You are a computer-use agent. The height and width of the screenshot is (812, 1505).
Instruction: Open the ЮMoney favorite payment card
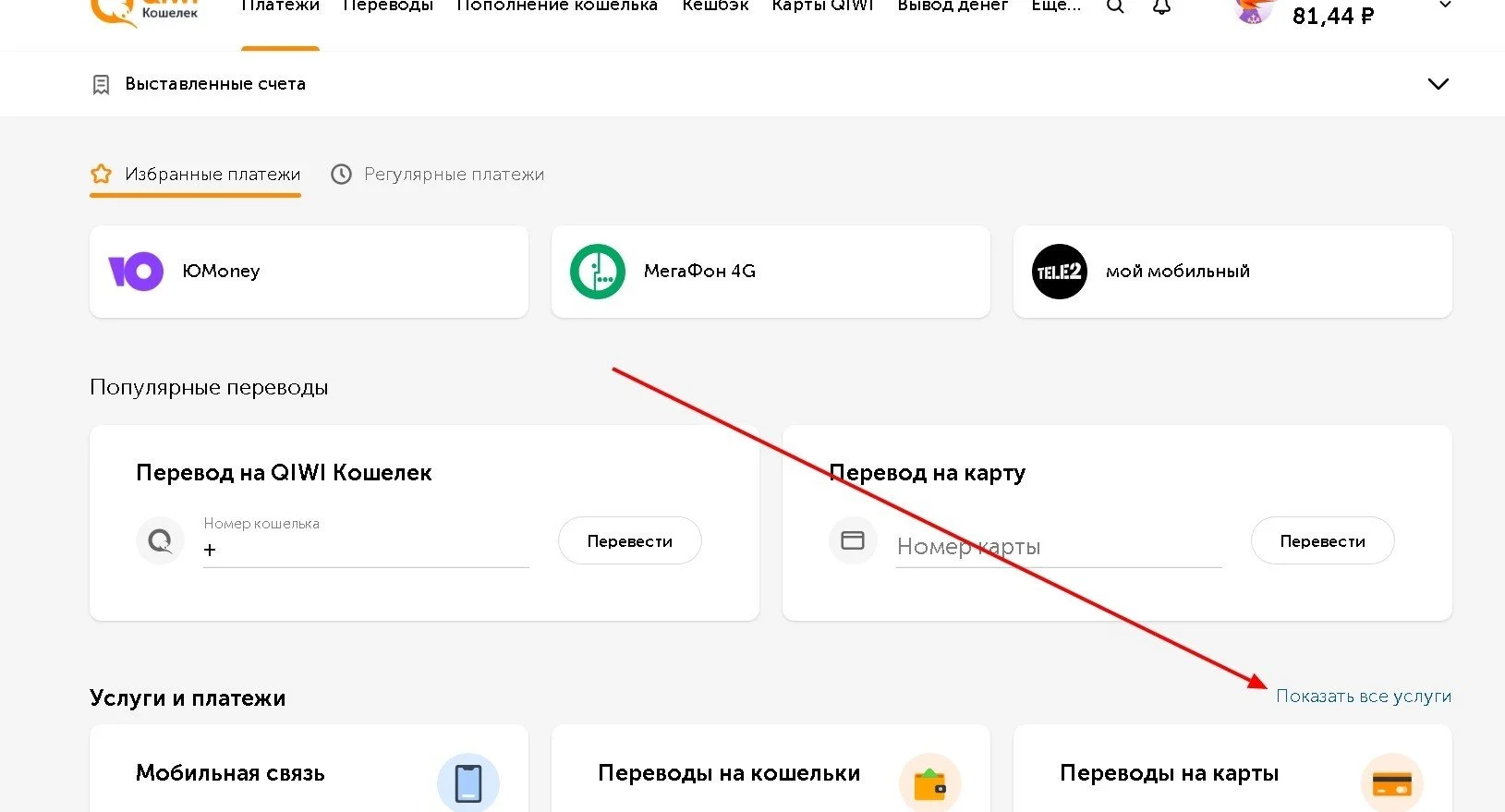(x=309, y=272)
